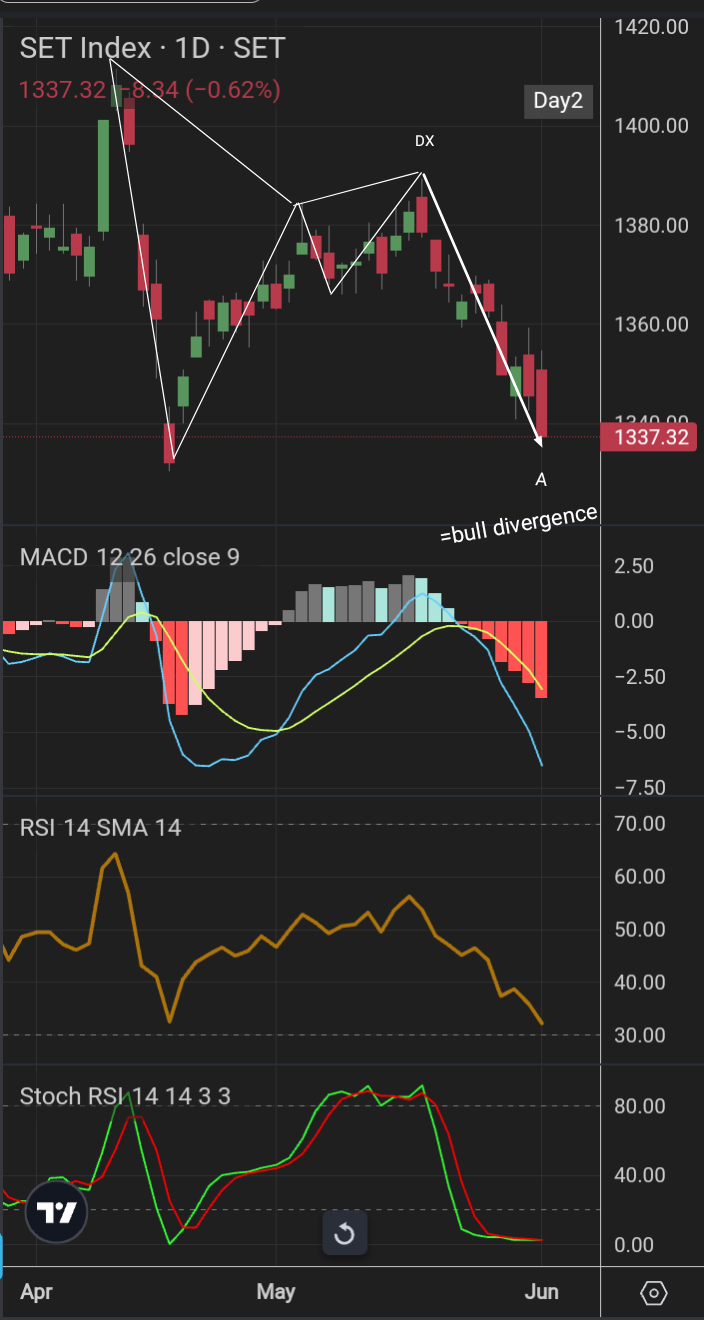Click the tall green candle below 1400

(103, 176)
